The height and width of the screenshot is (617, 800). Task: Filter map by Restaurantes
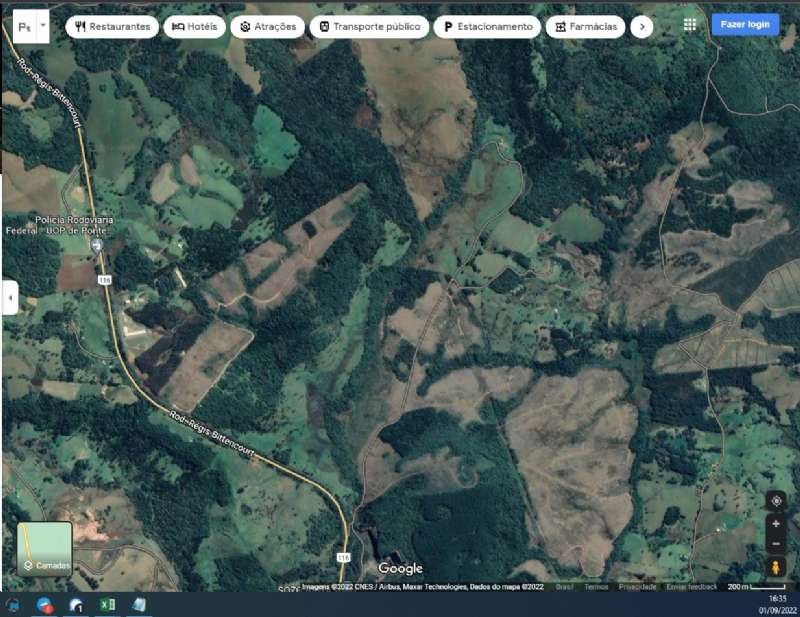(x=112, y=26)
